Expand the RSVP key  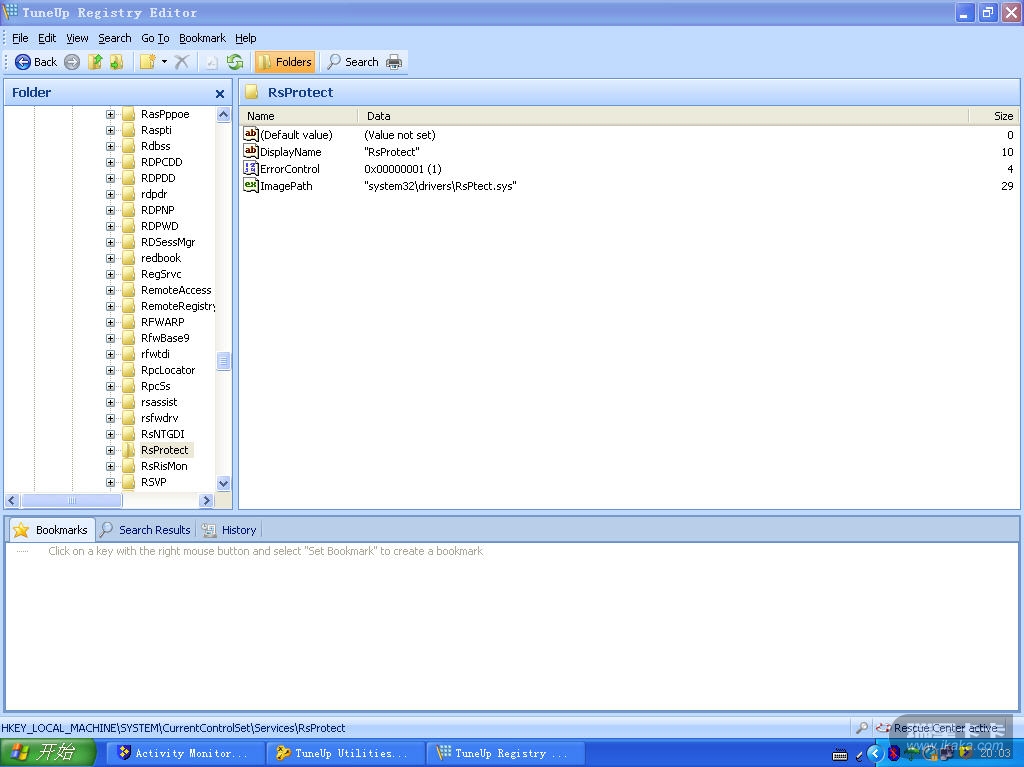pos(110,482)
